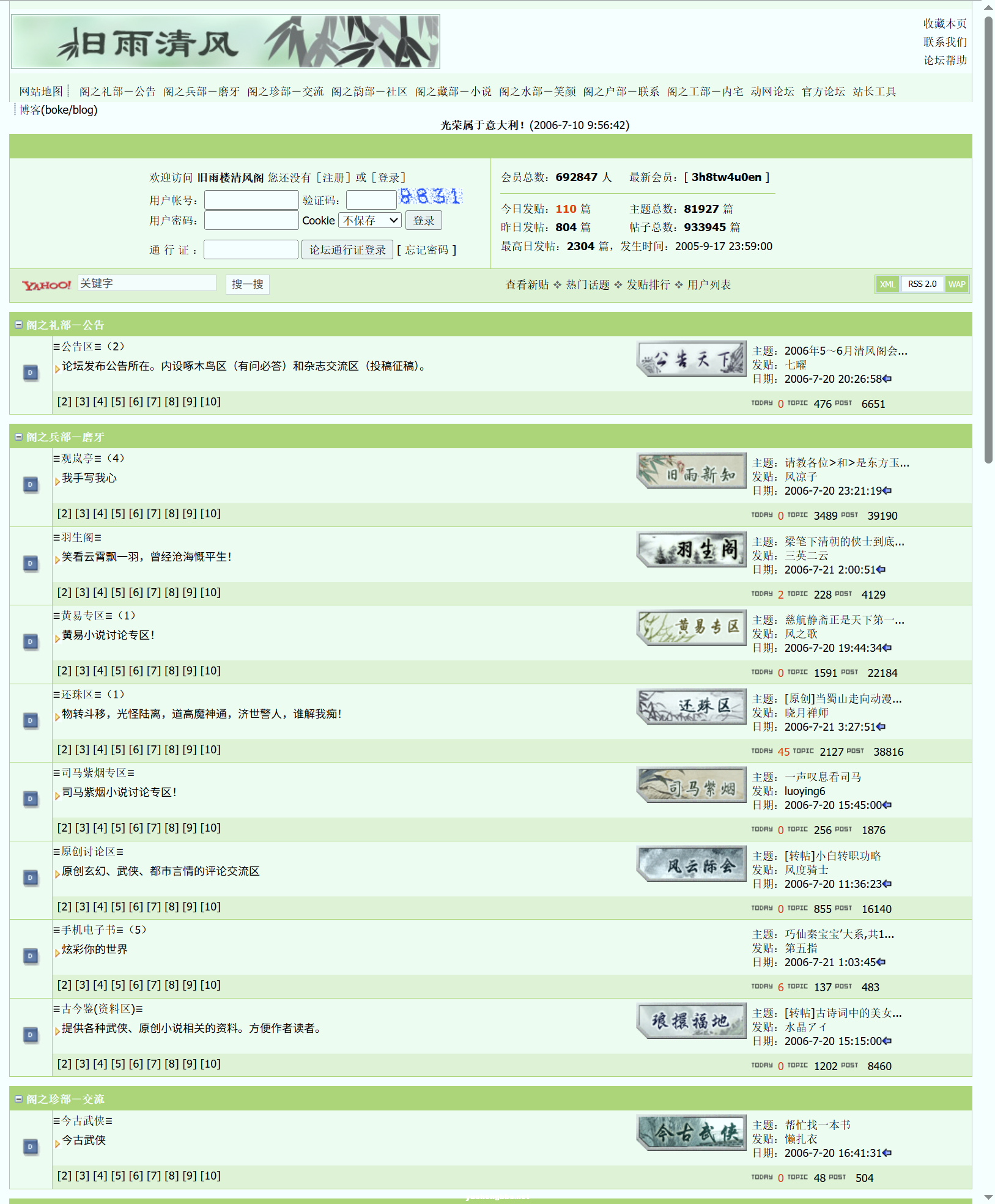Select 站长工具 in the top menu
The image size is (995, 1204).
[876, 90]
